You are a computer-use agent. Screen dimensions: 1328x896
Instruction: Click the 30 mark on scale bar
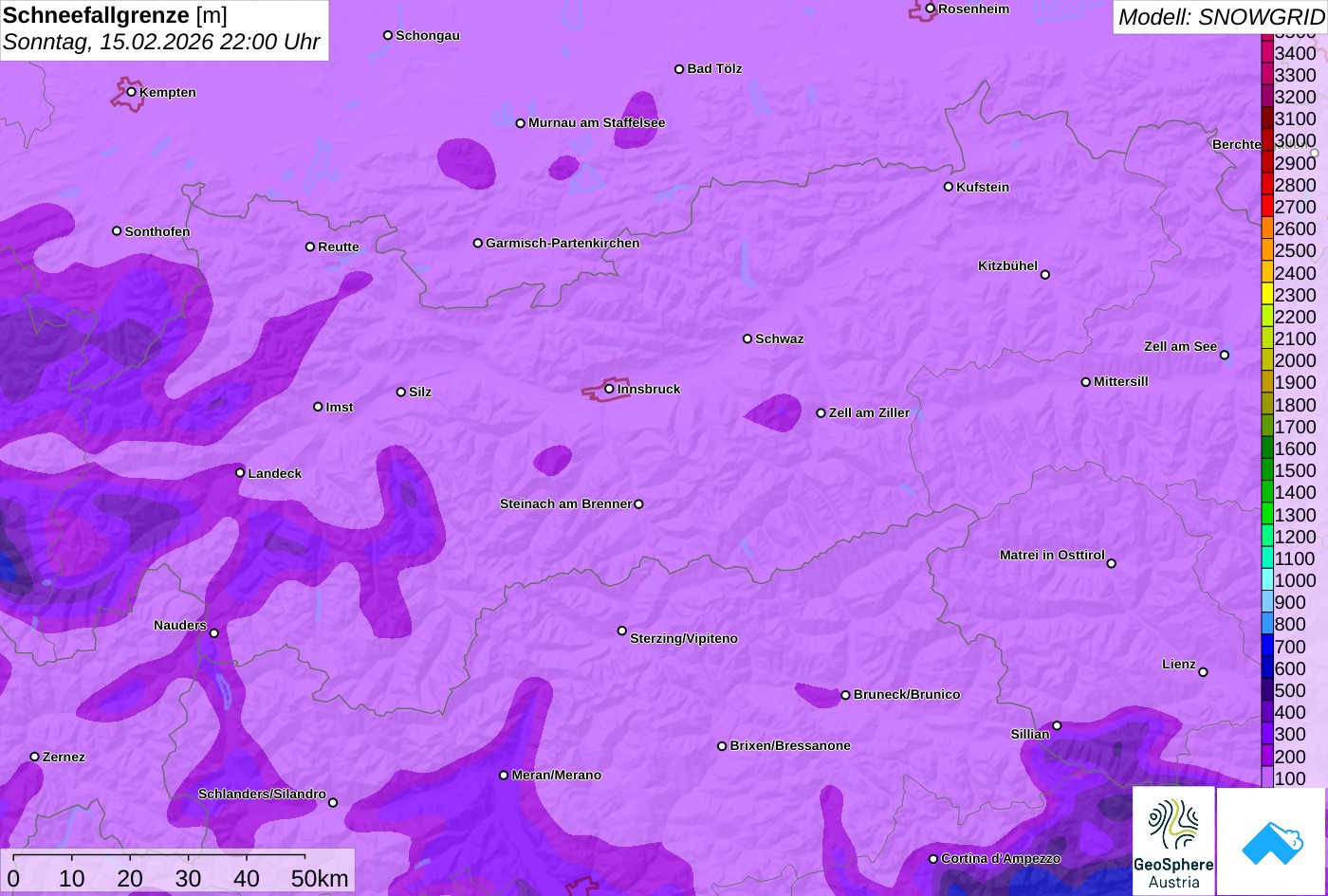[x=188, y=879]
